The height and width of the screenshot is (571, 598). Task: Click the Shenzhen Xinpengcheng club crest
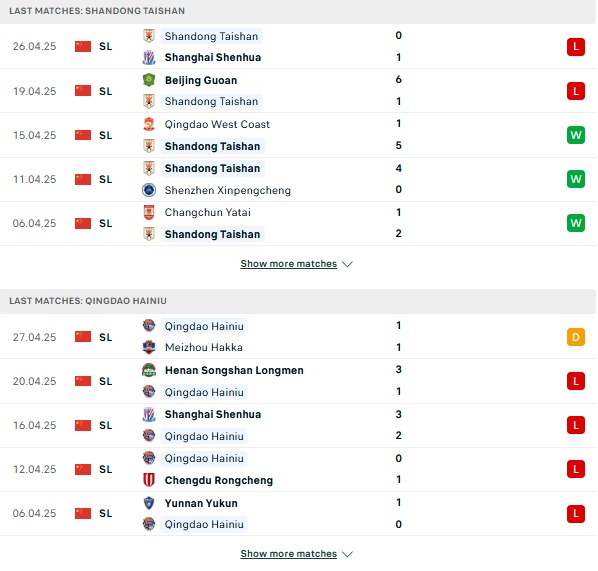coord(149,190)
